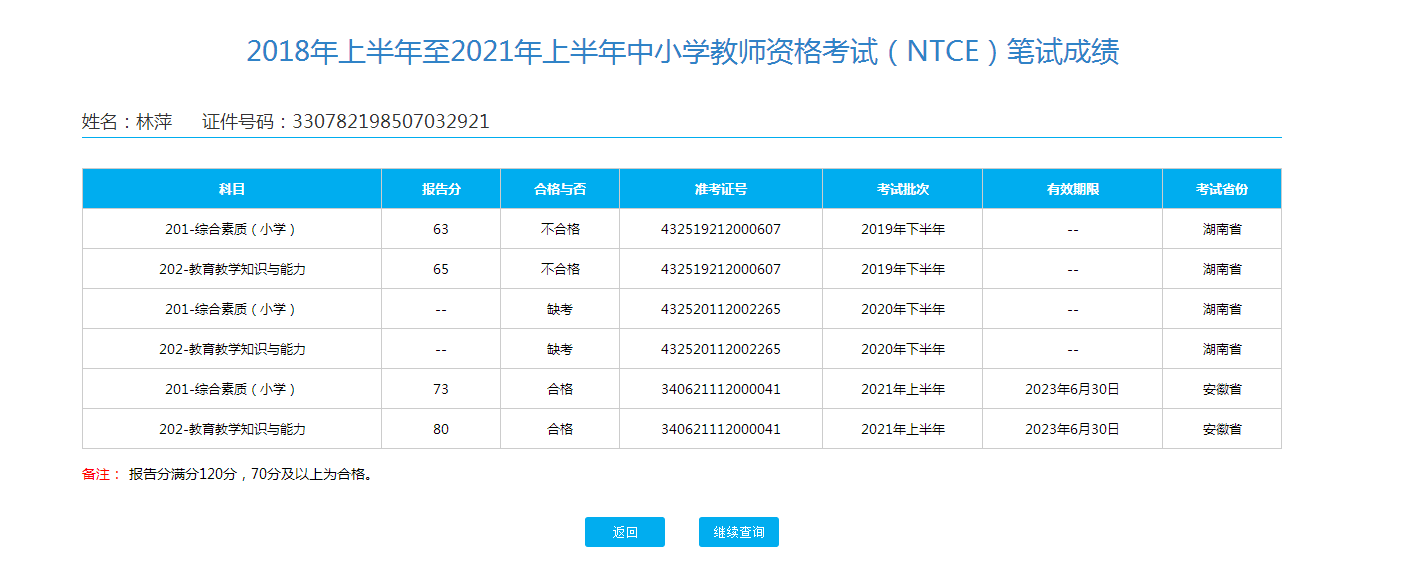Click the 继续查询 button
Viewport: 1415px width, 580px height.
click(x=739, y=532)
